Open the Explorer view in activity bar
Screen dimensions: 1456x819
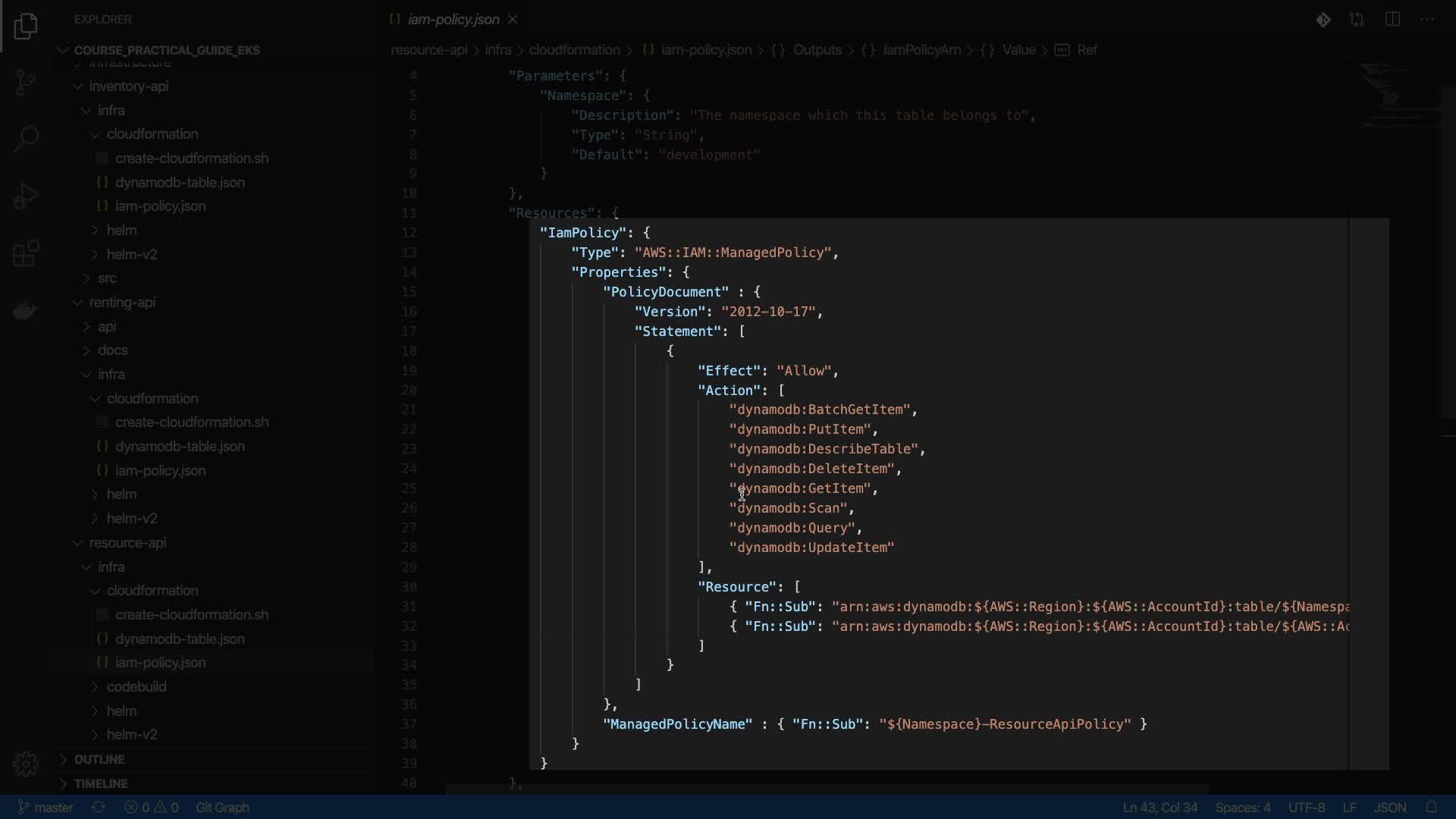click(26, 27)
